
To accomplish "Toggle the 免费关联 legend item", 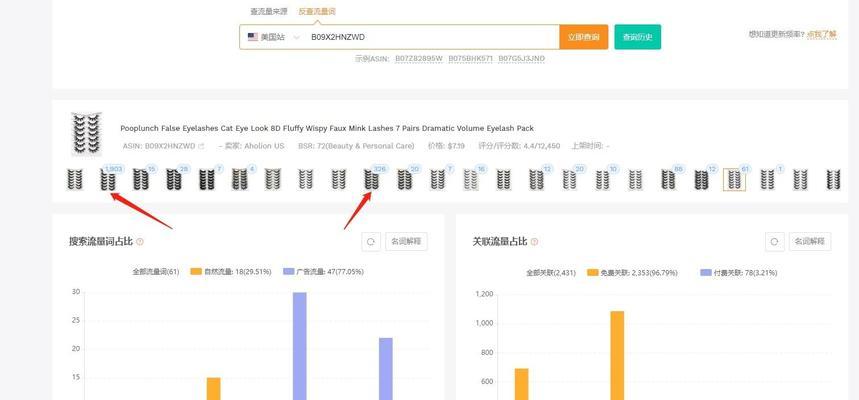I will tap(632, 272).
